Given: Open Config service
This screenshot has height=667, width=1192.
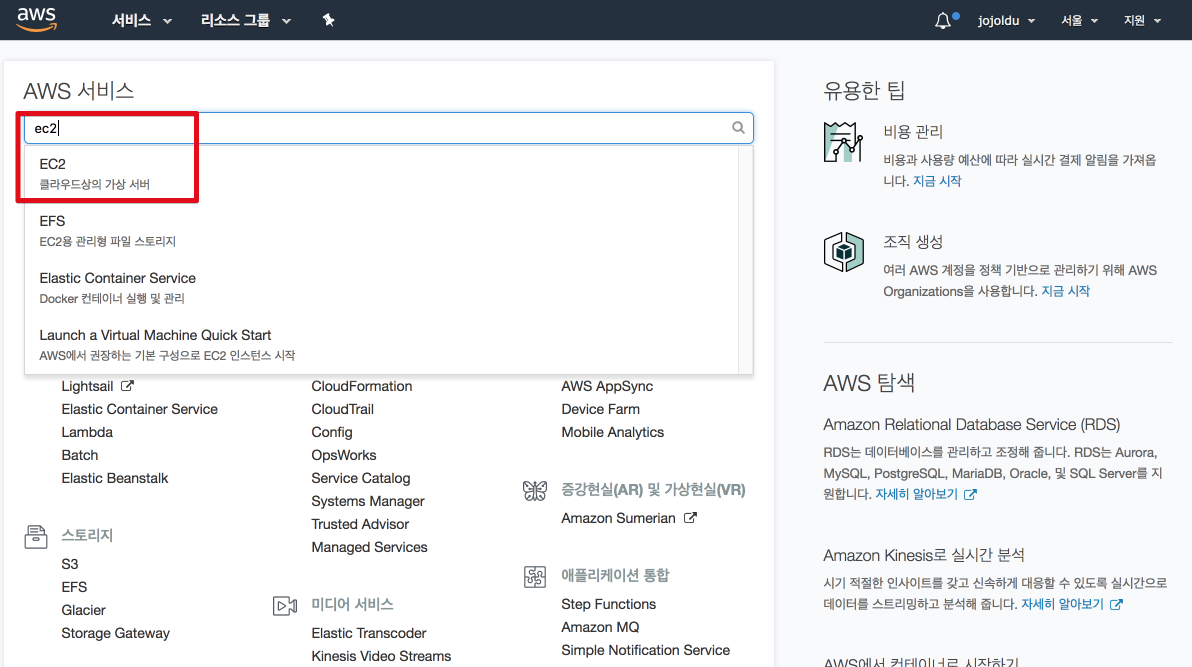Looking at the screenshot, I should click(x=332, y=432).
